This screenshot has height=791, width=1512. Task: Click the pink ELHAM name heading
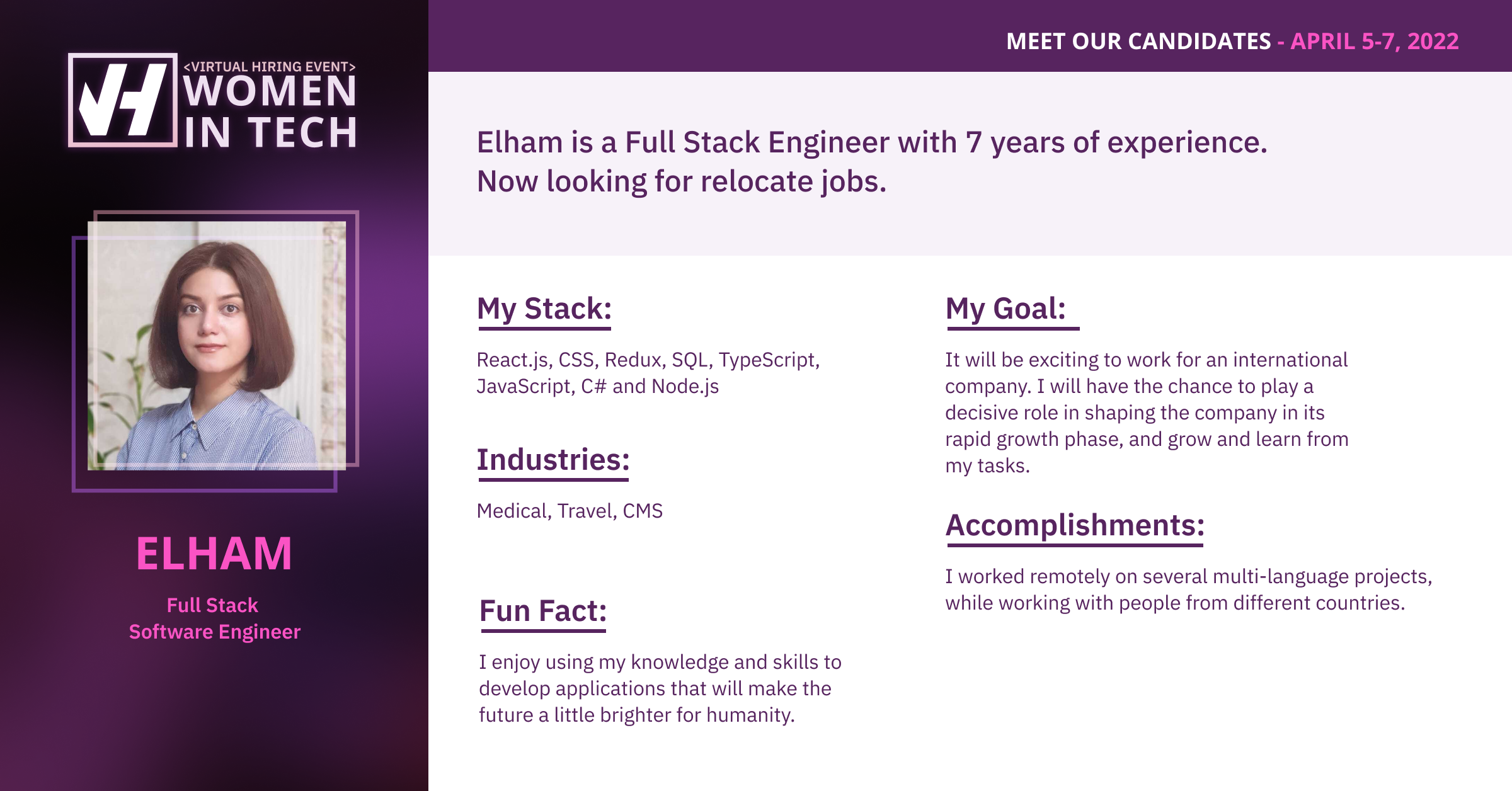click(214, 554)
